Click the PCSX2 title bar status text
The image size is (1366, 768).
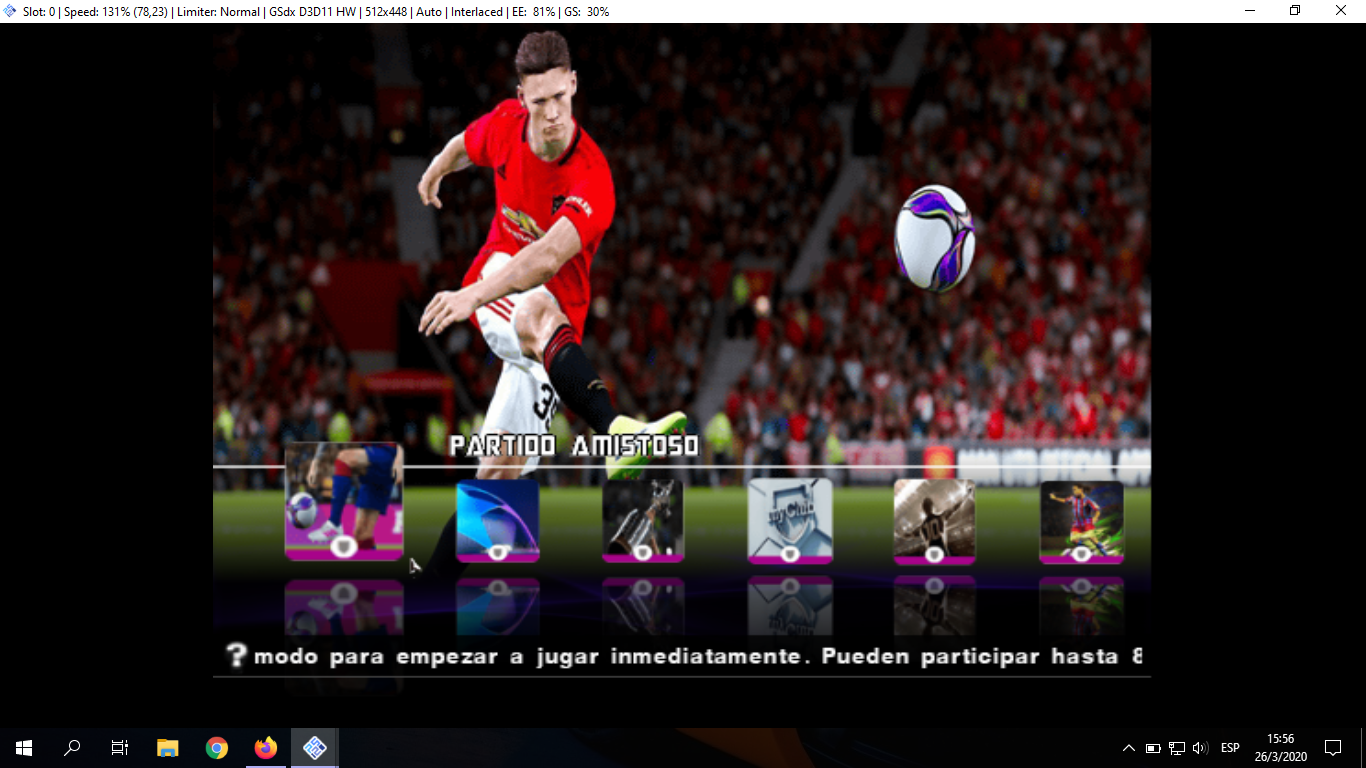click(x=315, y=11)
